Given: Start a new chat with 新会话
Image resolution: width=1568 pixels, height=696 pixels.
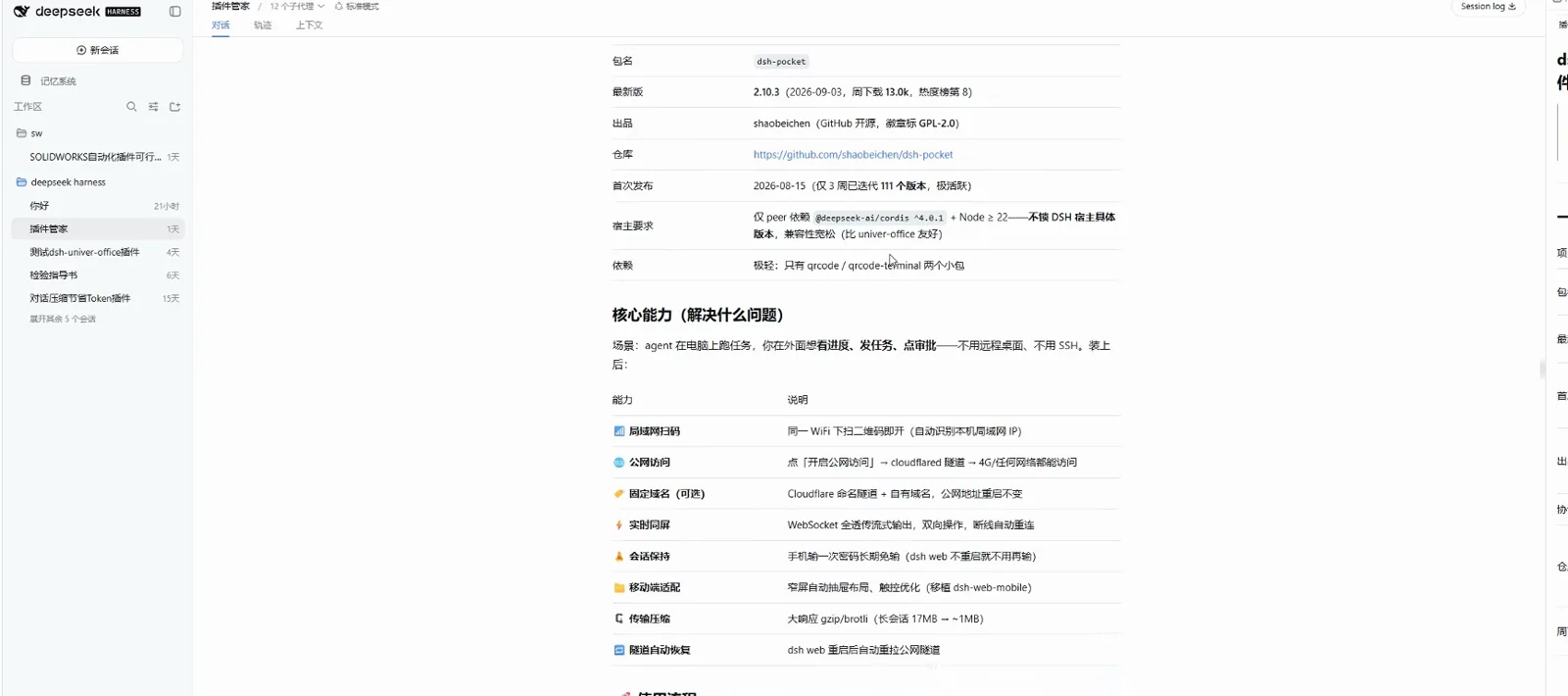Looking at the screenshot, I should (98, 50).
